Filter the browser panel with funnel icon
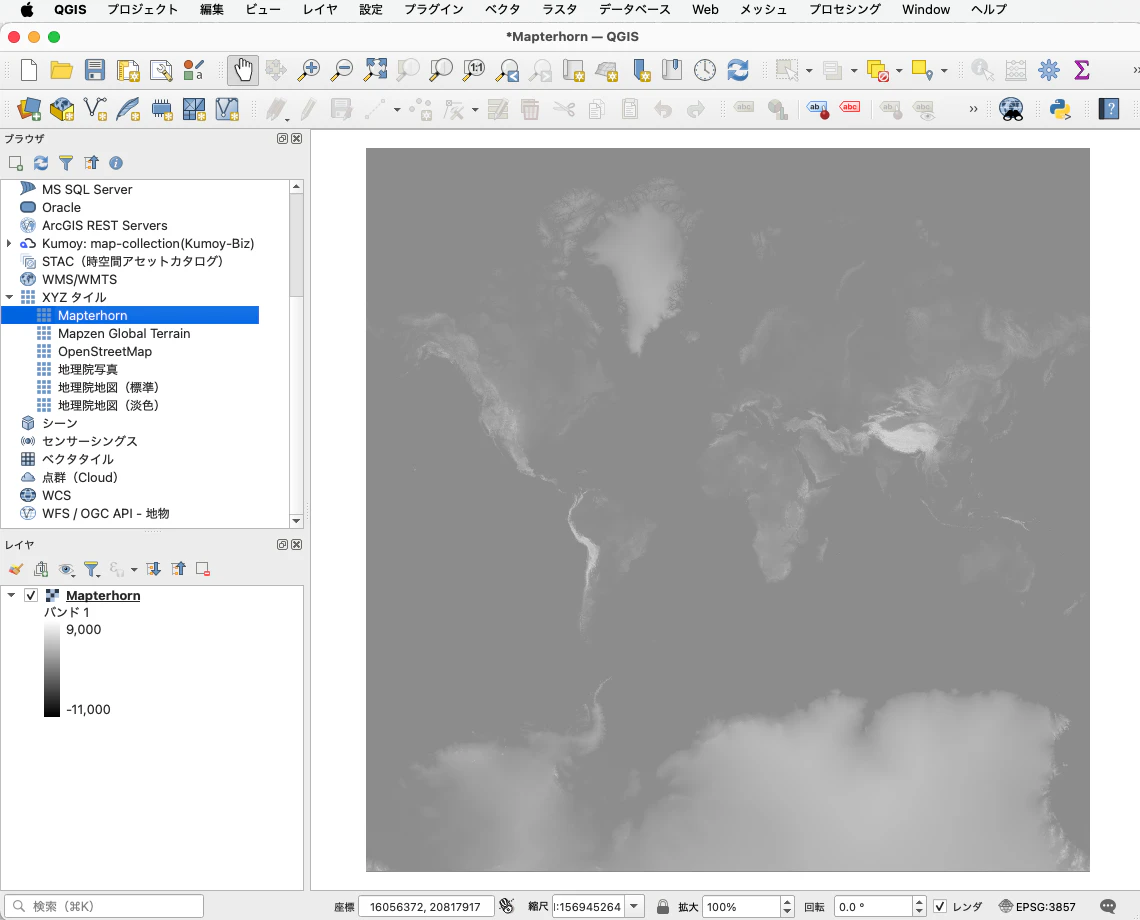Image resolution: width=1140 pixels, height=920 pixels. tap(66, 163)
